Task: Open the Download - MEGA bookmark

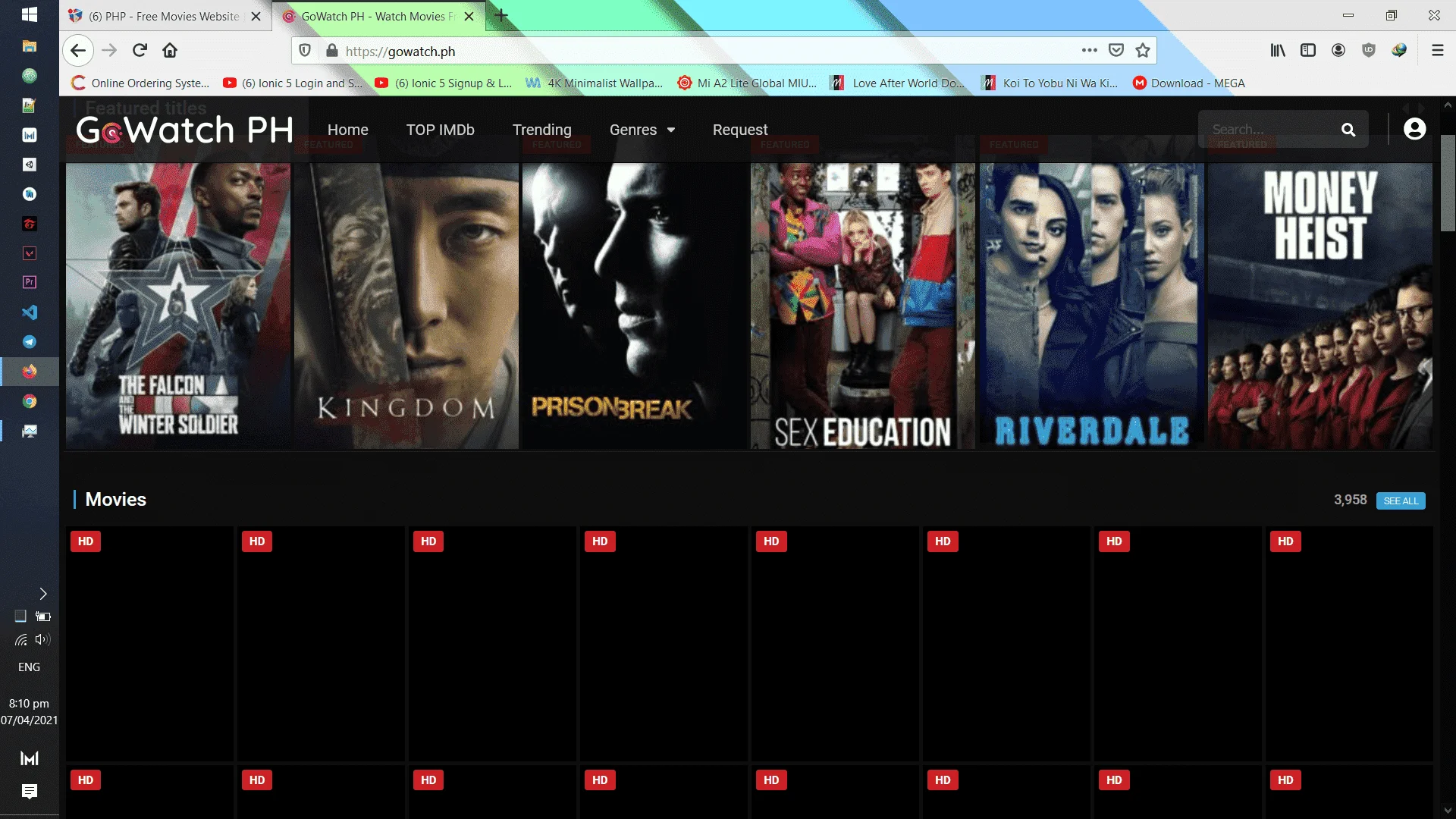Action: [x=1189, y=83]
